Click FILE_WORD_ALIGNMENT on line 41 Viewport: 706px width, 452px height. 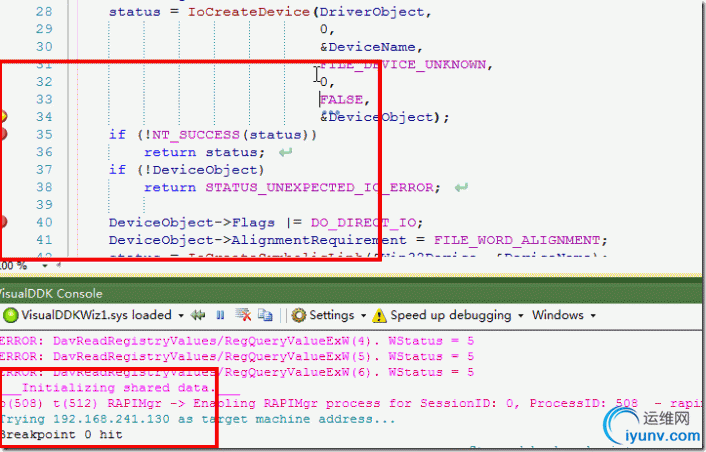coord(516,240)
